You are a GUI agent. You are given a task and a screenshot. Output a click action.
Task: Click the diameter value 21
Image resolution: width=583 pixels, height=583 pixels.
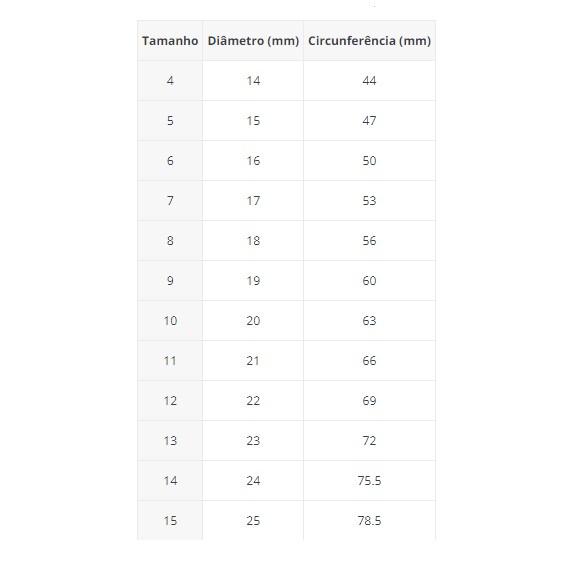(253, 361)
